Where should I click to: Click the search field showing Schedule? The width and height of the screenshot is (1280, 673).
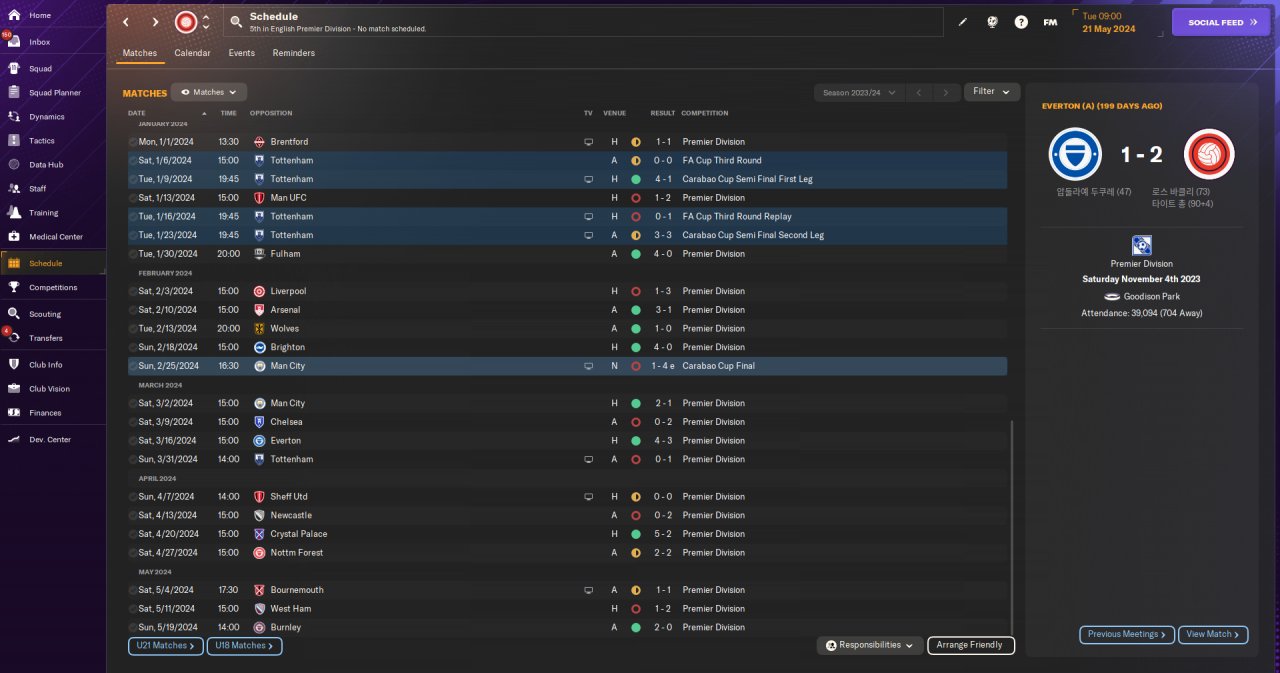pos(583,22)
